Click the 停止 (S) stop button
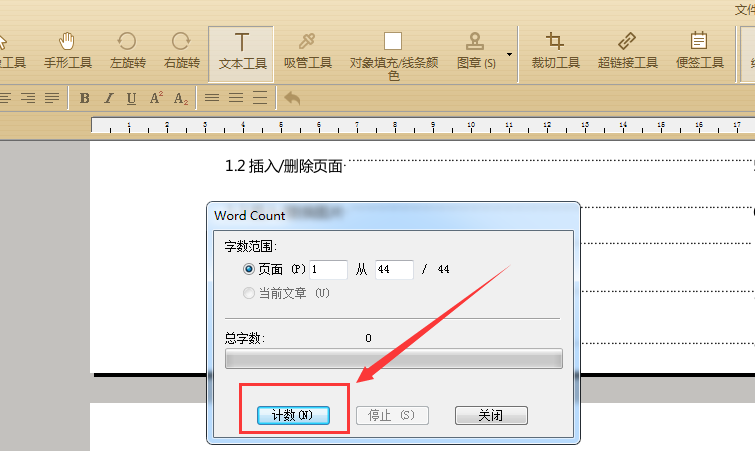The image size is (755, 451). click(392, 415)
